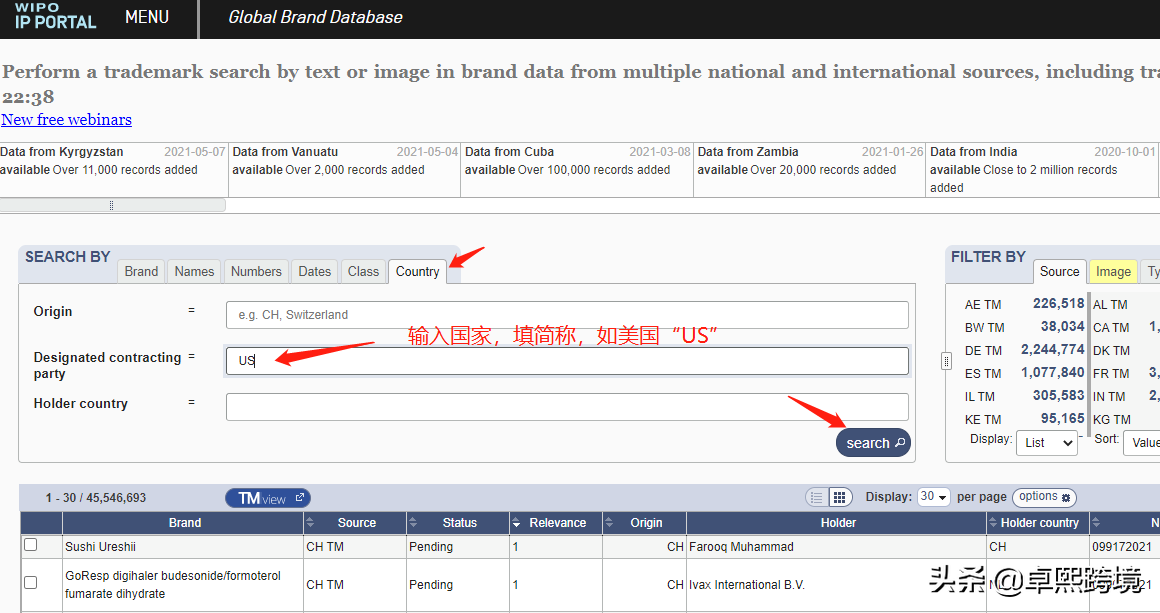The height and width of the screenshot is (613, 1160).
Task: Click the Origin input field
Action: pos(567,315)
